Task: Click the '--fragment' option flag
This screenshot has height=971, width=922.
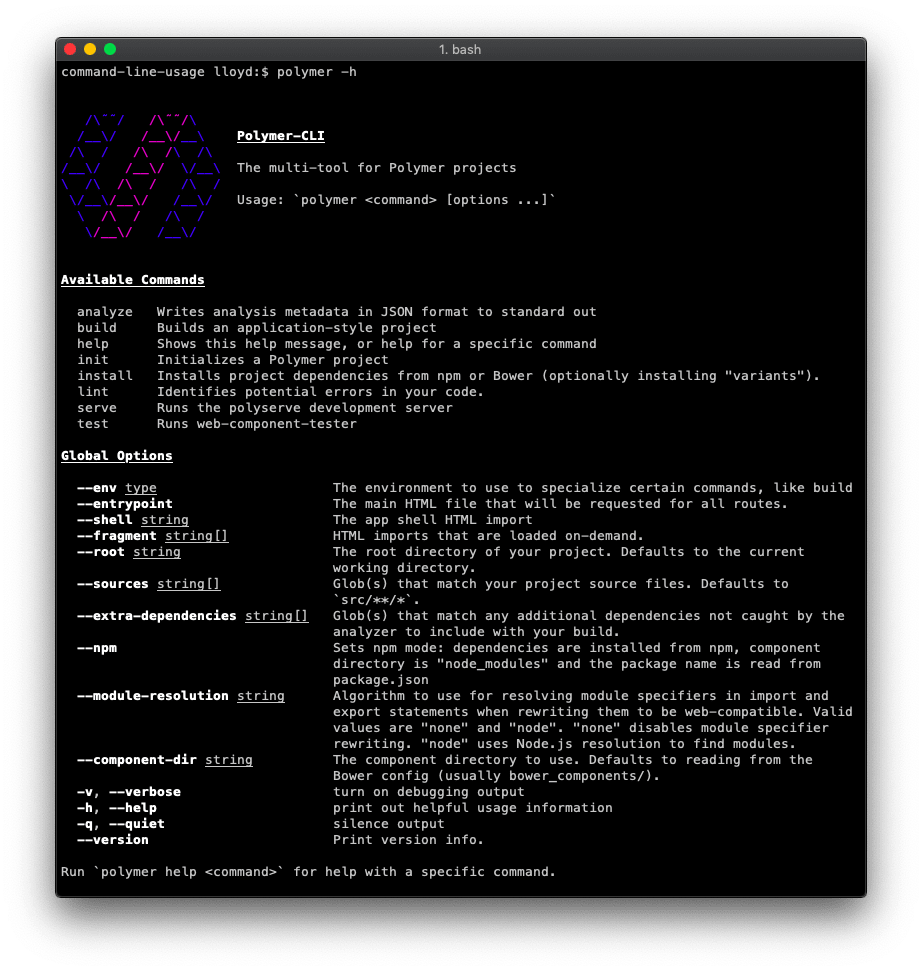Action: (x=116, y=536)
